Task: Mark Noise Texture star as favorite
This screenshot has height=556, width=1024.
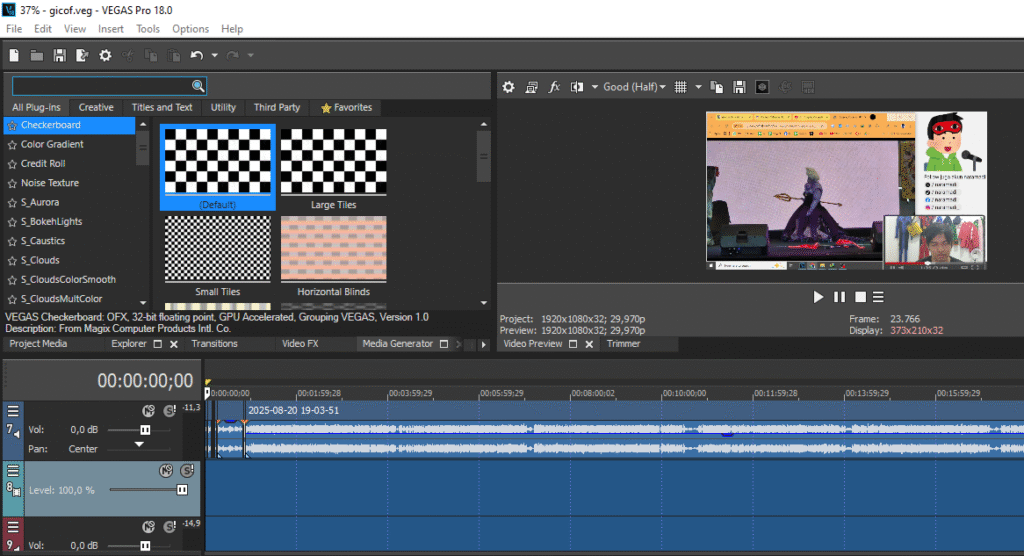Action: [12, 184]
